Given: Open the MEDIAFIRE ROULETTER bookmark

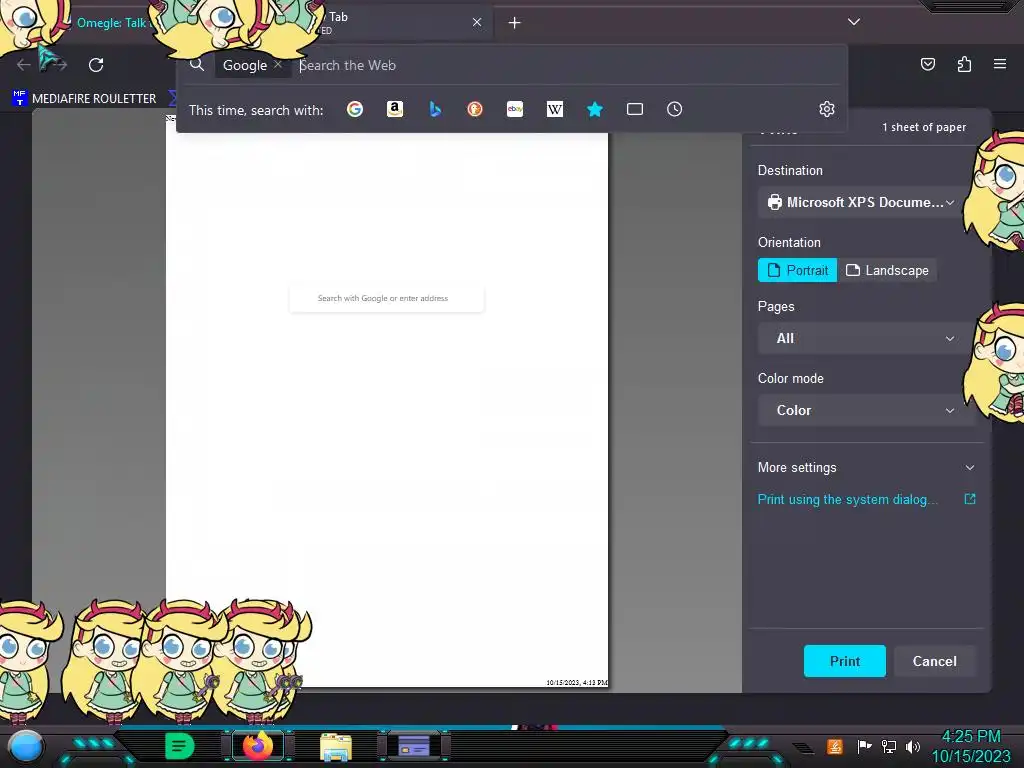Looking at the screenshot, I should 85,99.
